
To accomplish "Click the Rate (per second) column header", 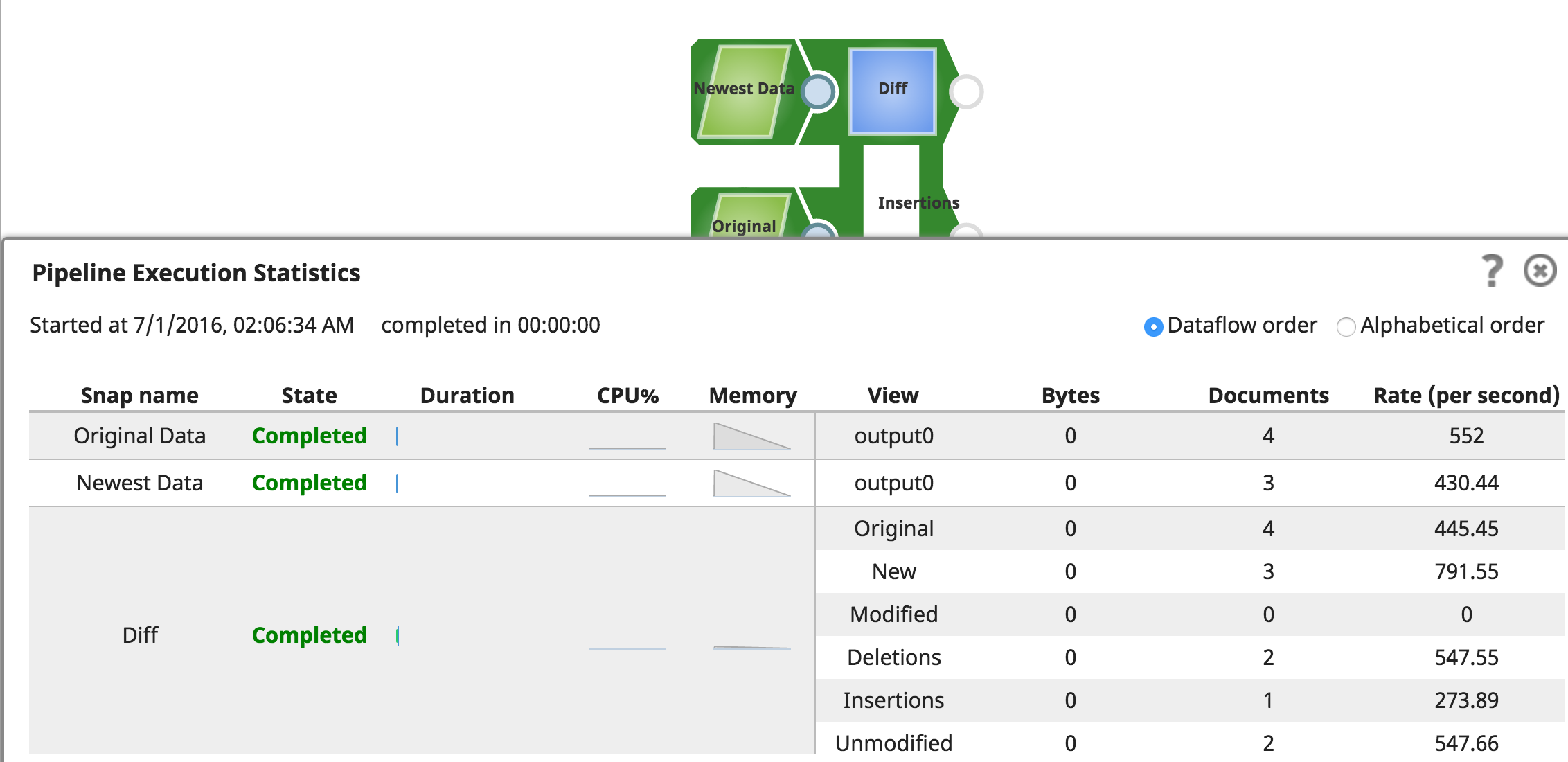I will tap(1466, 396).
